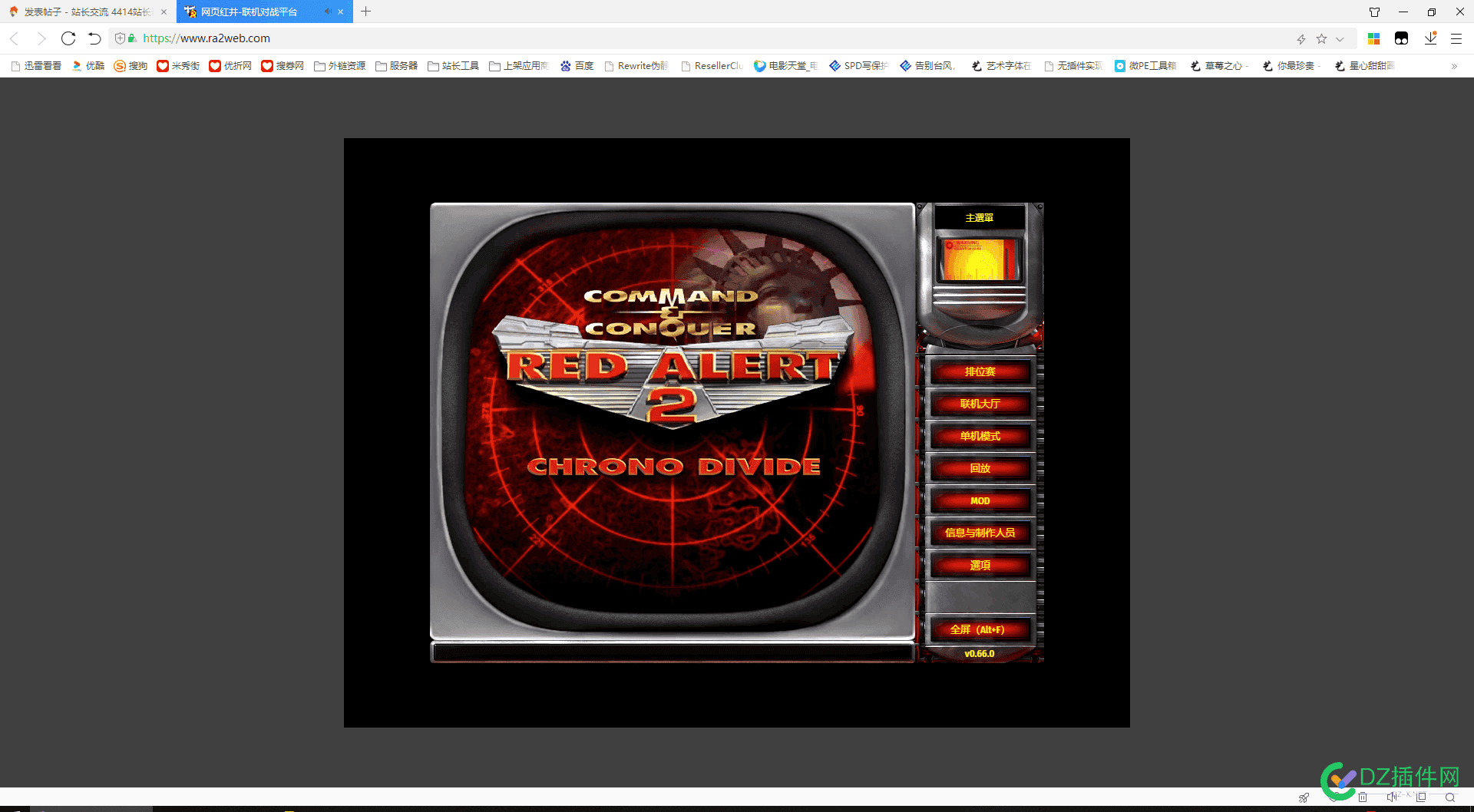
Task: Select 单机模式 single player mode
Action: (x=980, y=436)
